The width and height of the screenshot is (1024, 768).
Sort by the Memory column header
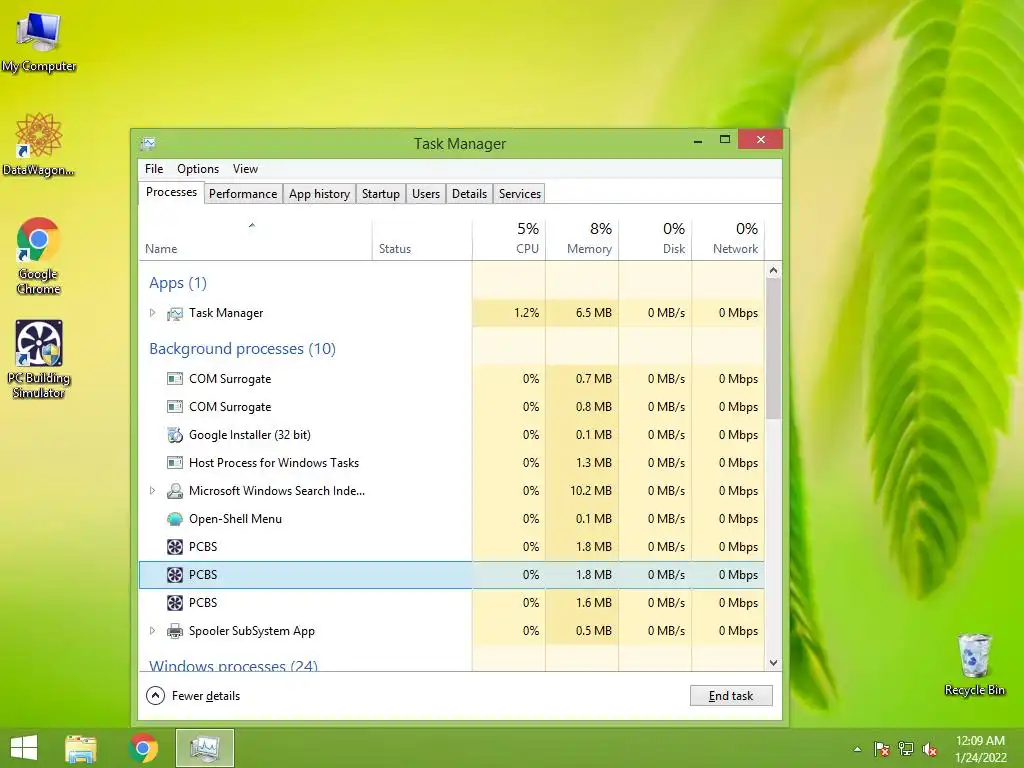(x=582, y=239)
